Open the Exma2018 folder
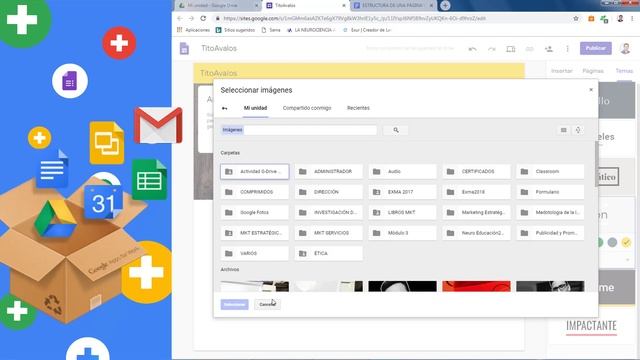The width and height of the screenshot is (640, 360). [x=476, y=192]
